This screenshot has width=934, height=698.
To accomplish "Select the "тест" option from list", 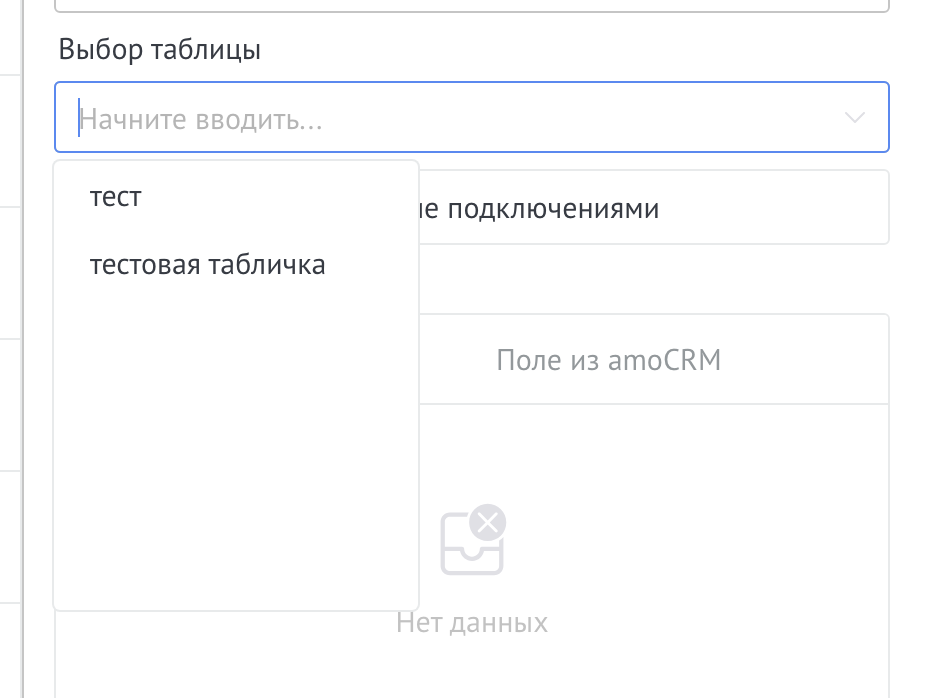I will pyautogui.click(x=116, y=197).
